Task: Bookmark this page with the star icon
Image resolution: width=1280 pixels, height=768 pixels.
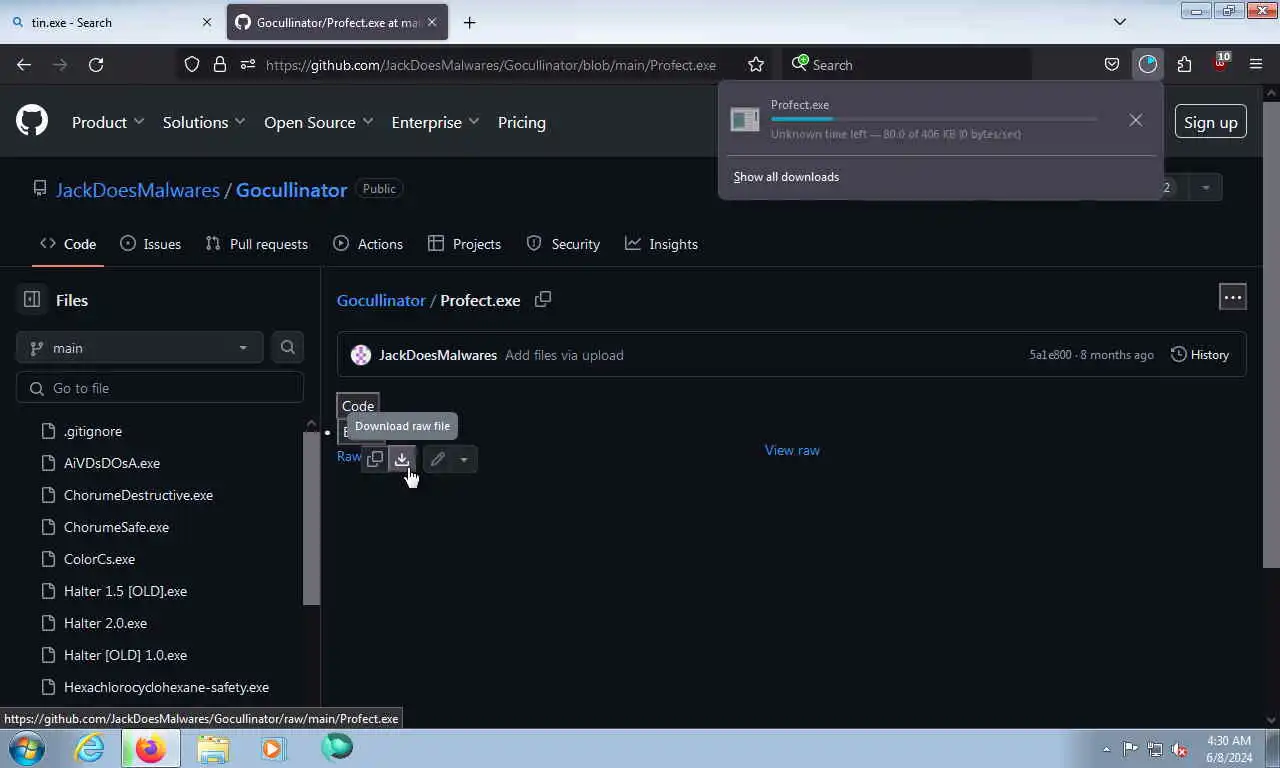Action: tap(756, 64)
